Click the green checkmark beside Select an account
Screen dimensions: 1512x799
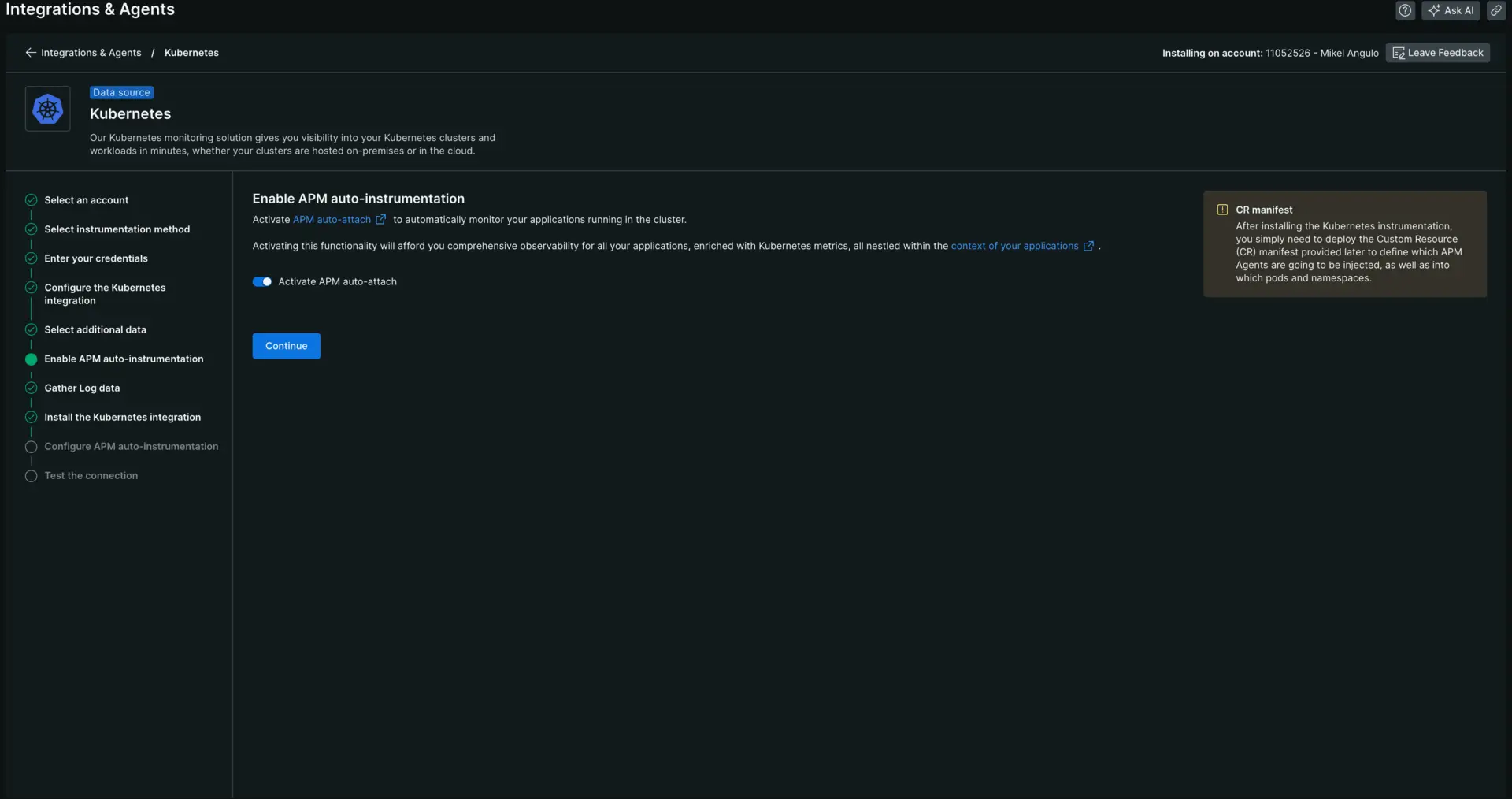(31, 199)
